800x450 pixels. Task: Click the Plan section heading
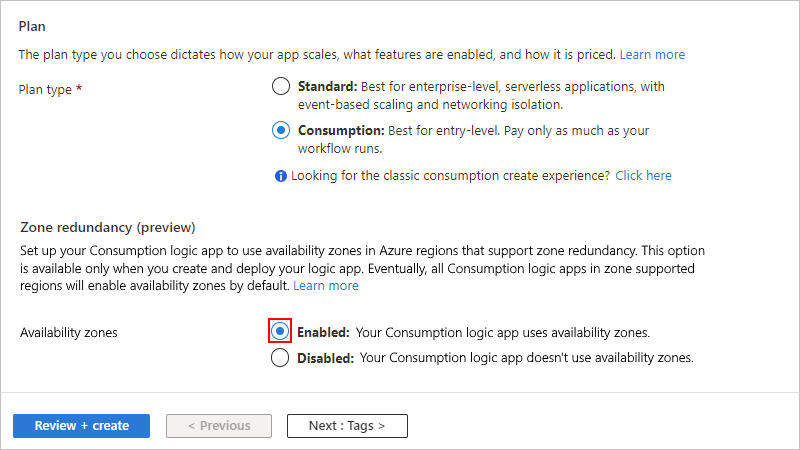point(33,25)
